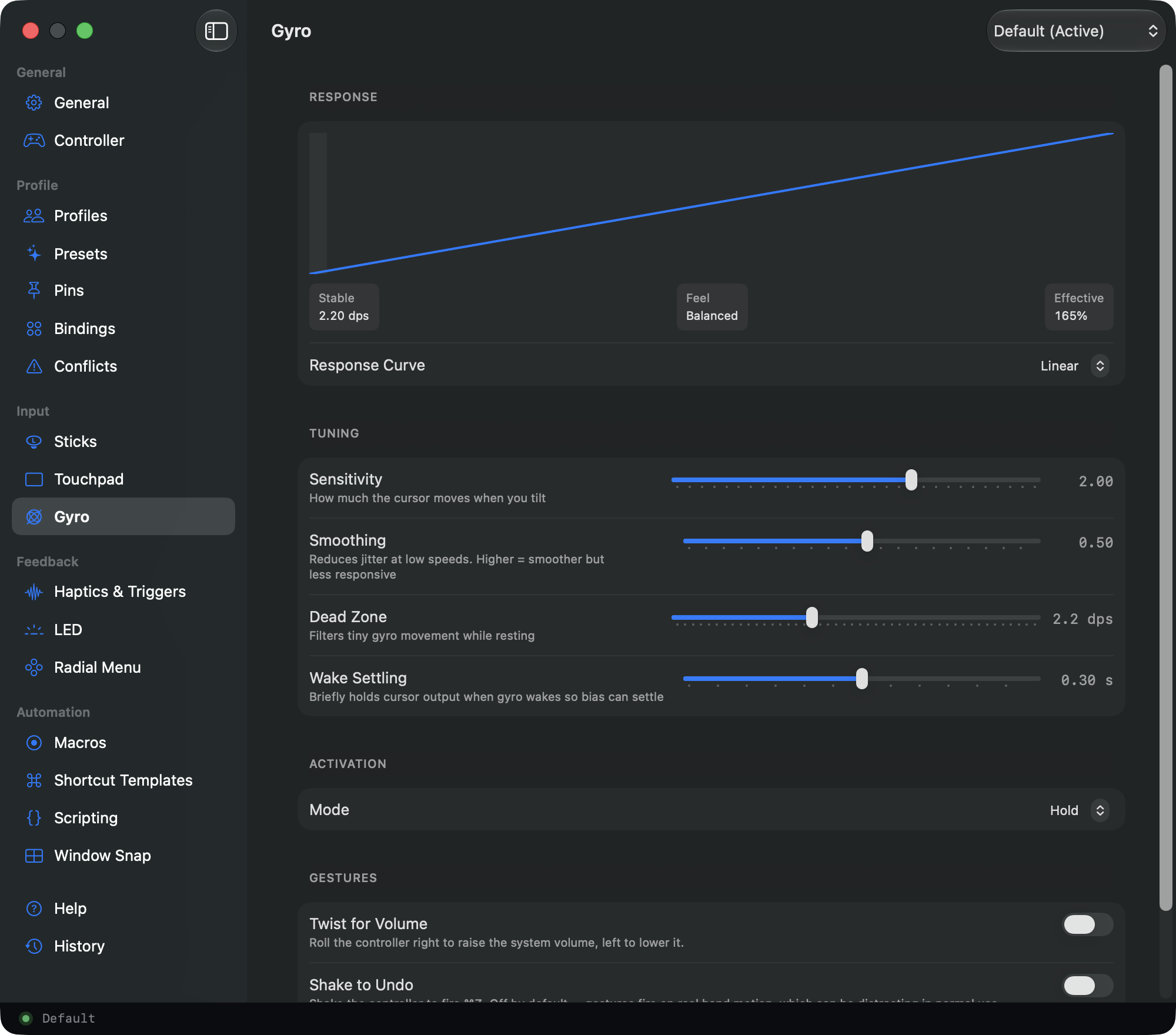Open the Macros page label
The image size is (1176, 1035).
pyautogui.click(x=80, y=743)
